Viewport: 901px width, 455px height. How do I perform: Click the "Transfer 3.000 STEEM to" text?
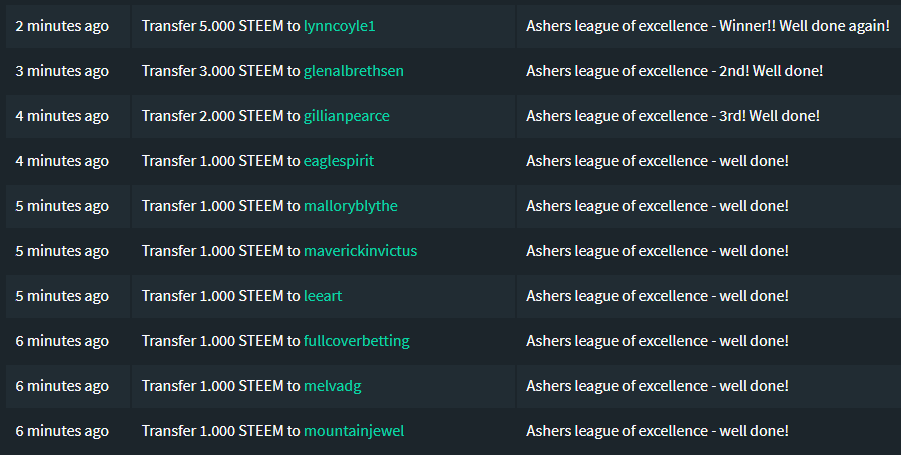tap(221, 71)
